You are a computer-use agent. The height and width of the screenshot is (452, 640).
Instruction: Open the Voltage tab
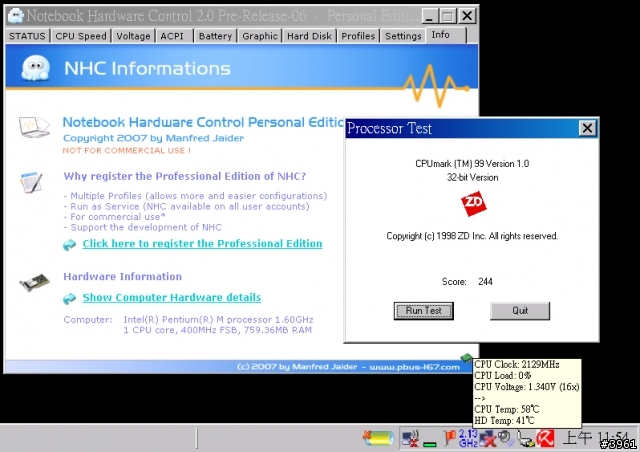pos(133,36)
